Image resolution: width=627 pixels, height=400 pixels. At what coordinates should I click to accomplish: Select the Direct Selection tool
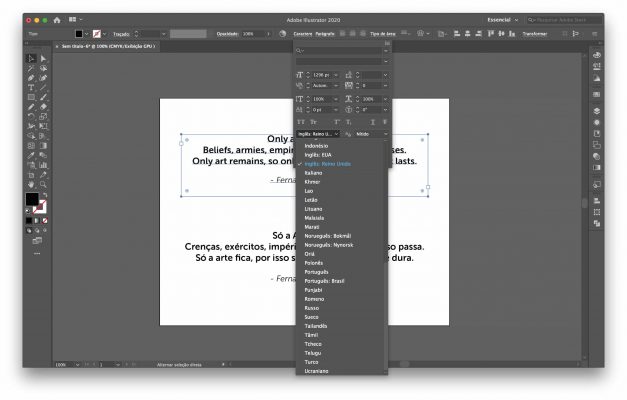pos(43,59)
